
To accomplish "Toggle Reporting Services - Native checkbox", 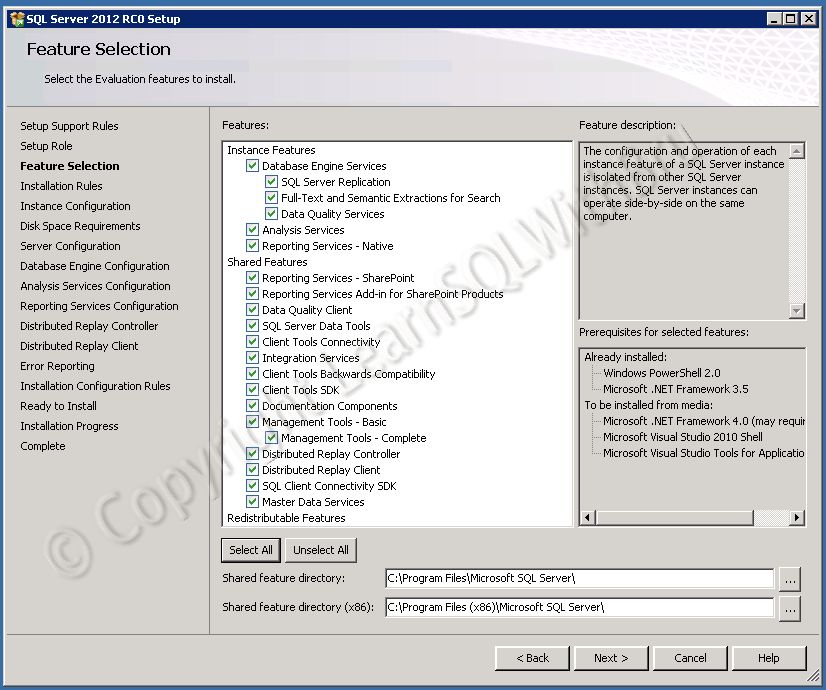I will [252, 245].
